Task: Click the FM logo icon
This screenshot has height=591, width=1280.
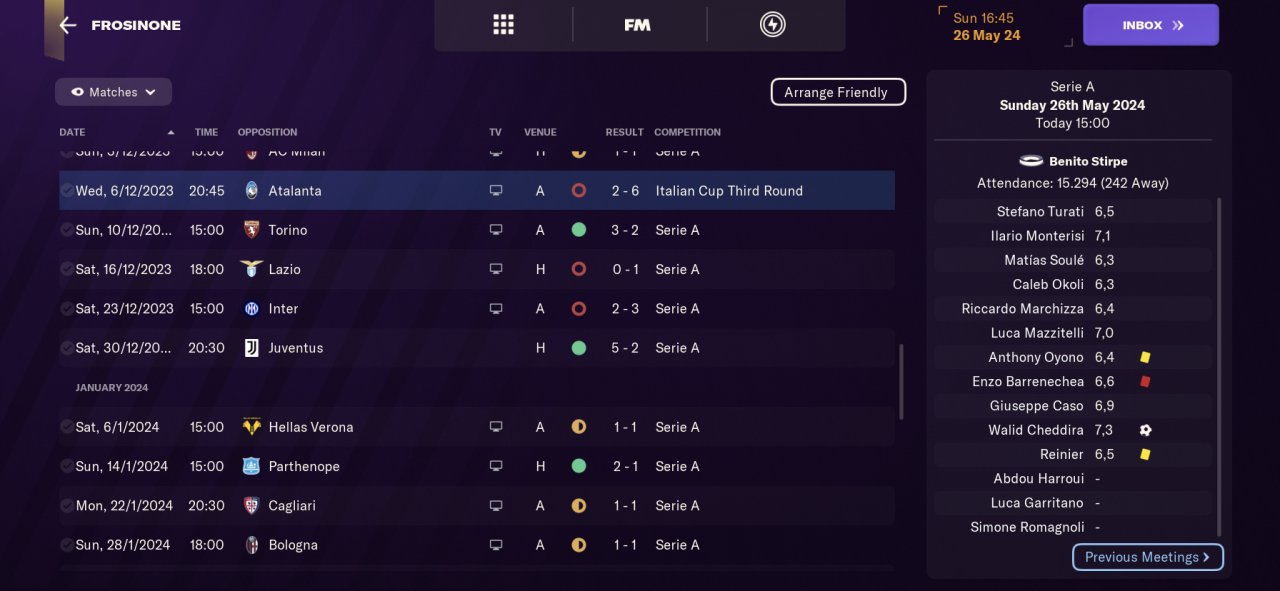Action: [637, 25]
